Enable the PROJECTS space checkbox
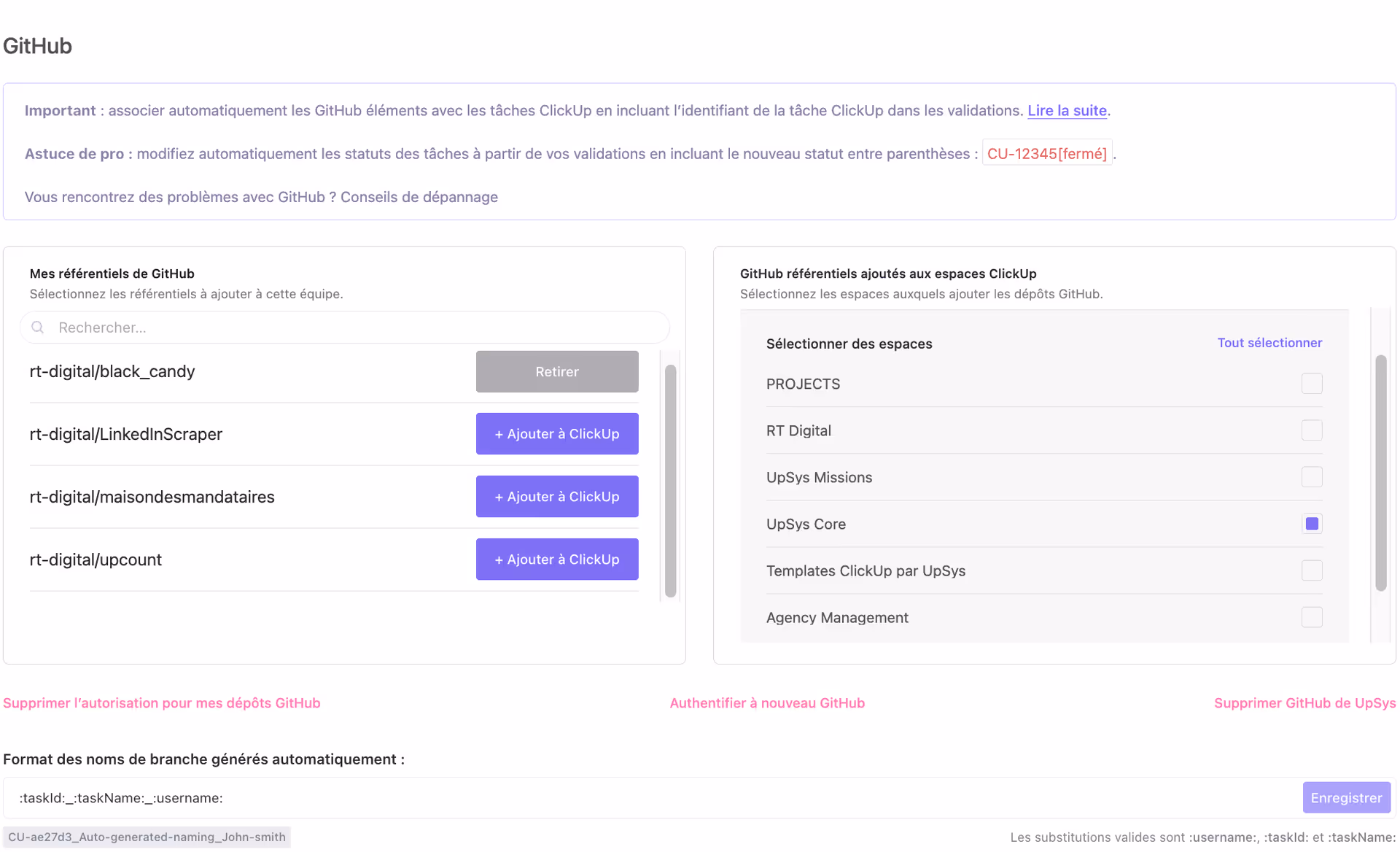 1312,383
